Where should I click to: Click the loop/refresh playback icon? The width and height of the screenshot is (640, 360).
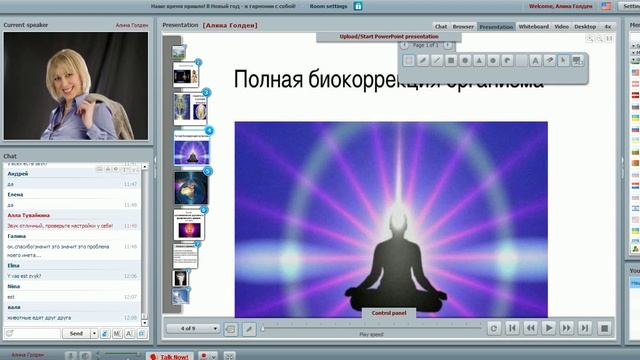click(x=494, y=328)
